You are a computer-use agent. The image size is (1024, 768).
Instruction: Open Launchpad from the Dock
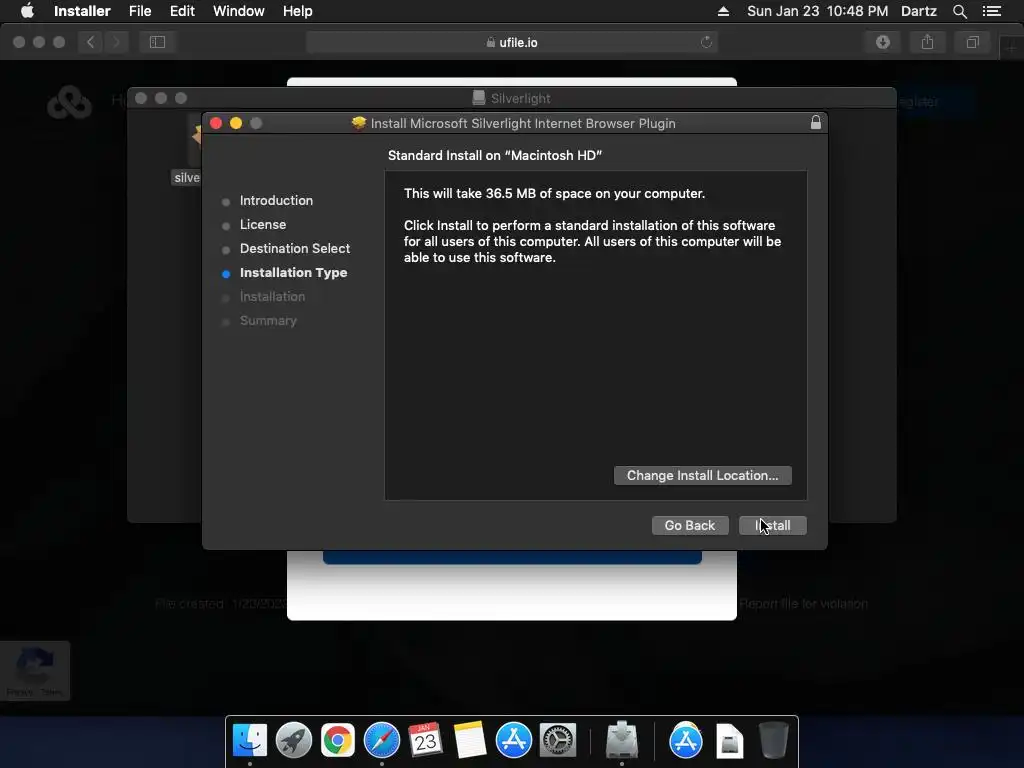pyautogui.click(x=293, y=741)
